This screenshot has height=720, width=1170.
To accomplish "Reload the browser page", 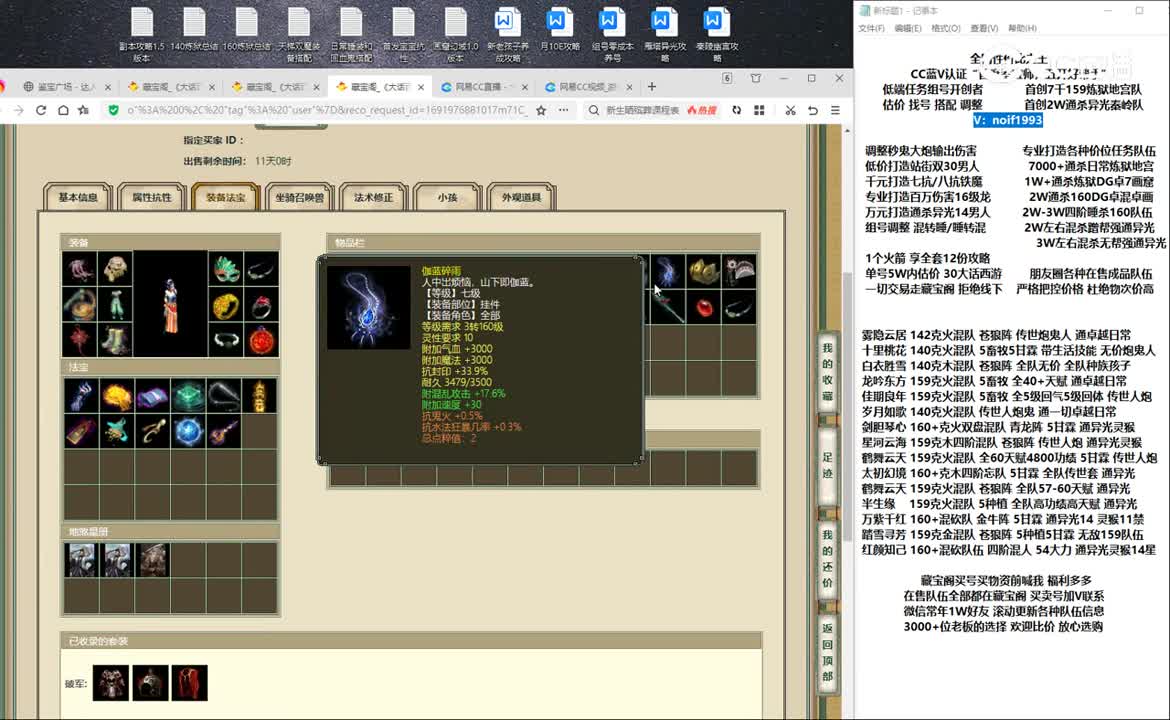I will [x=41, y=110].
